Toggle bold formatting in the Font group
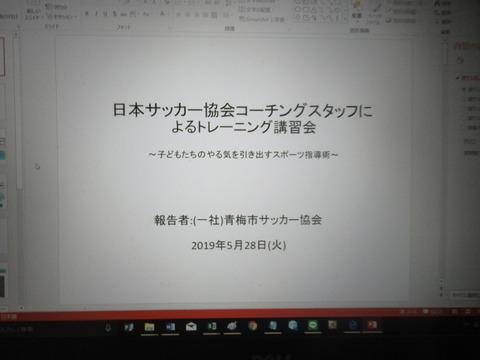Screen dimensions: 480x360 pyautogui.click(x=87, y=14)
